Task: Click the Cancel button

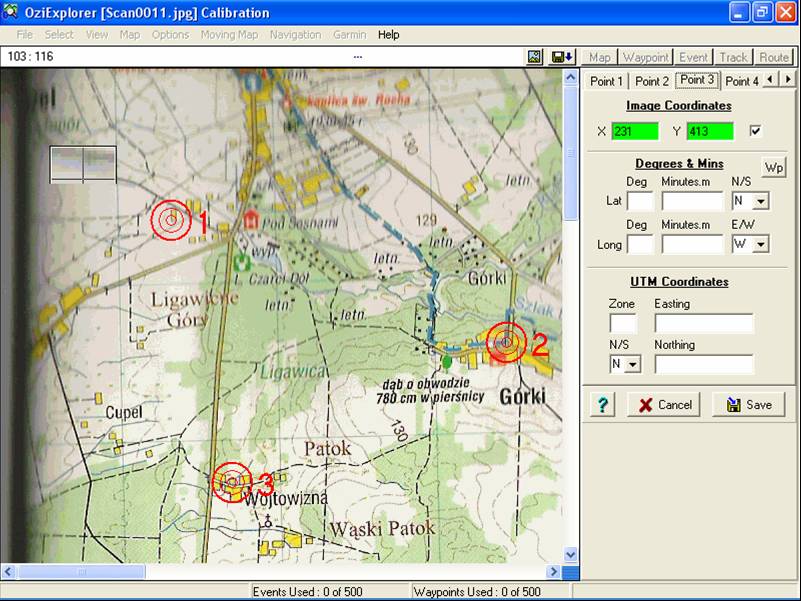Action: [664, 405]
